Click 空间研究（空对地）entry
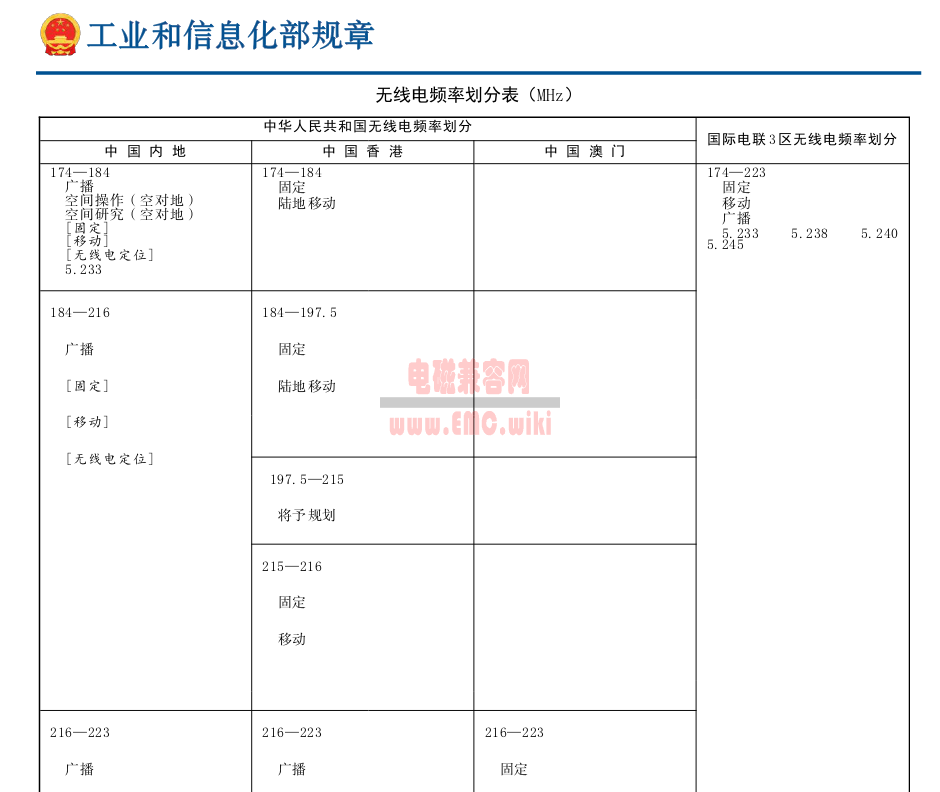The width and height of the screenshot is (940, 792). point(129,214)
